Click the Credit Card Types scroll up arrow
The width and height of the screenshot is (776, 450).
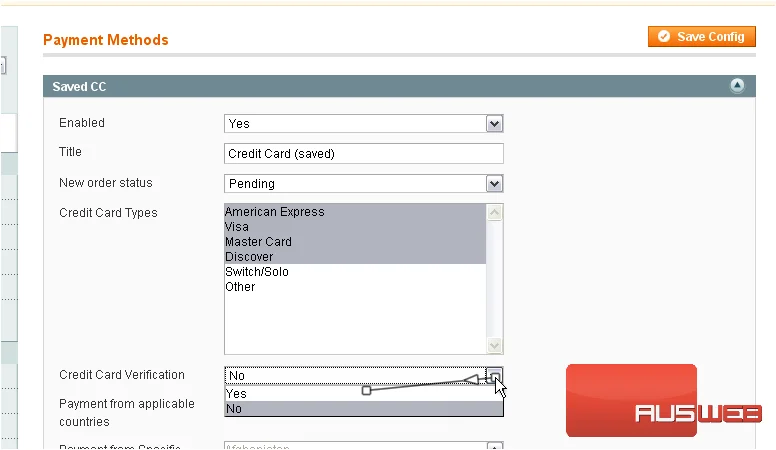(494, 212)
